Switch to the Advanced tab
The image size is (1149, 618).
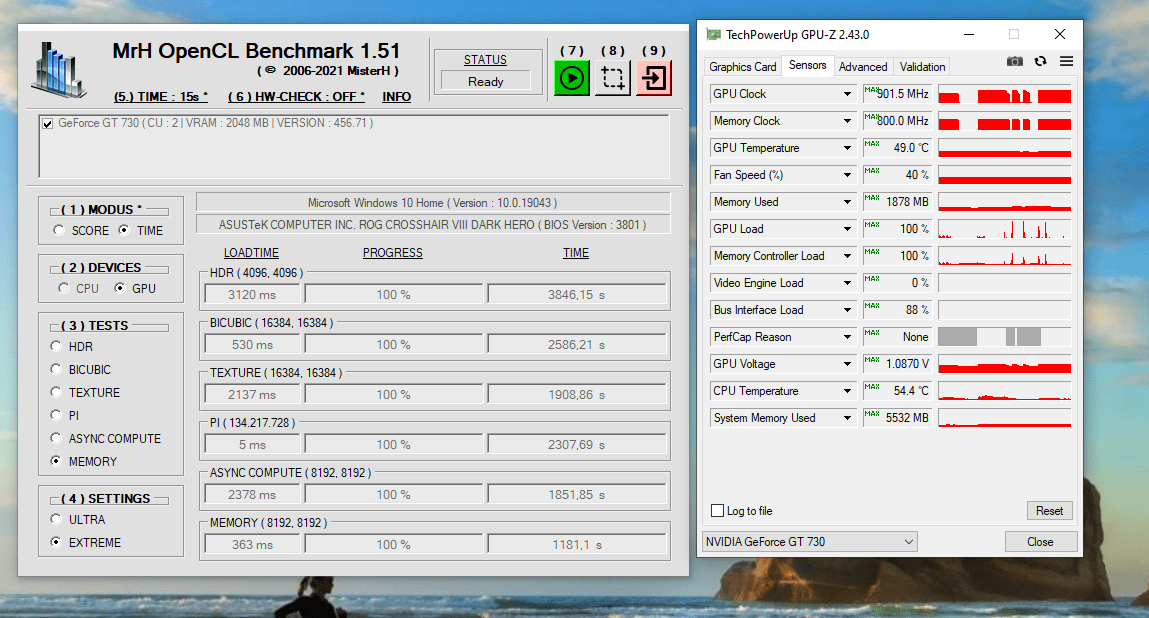point(862,67)
